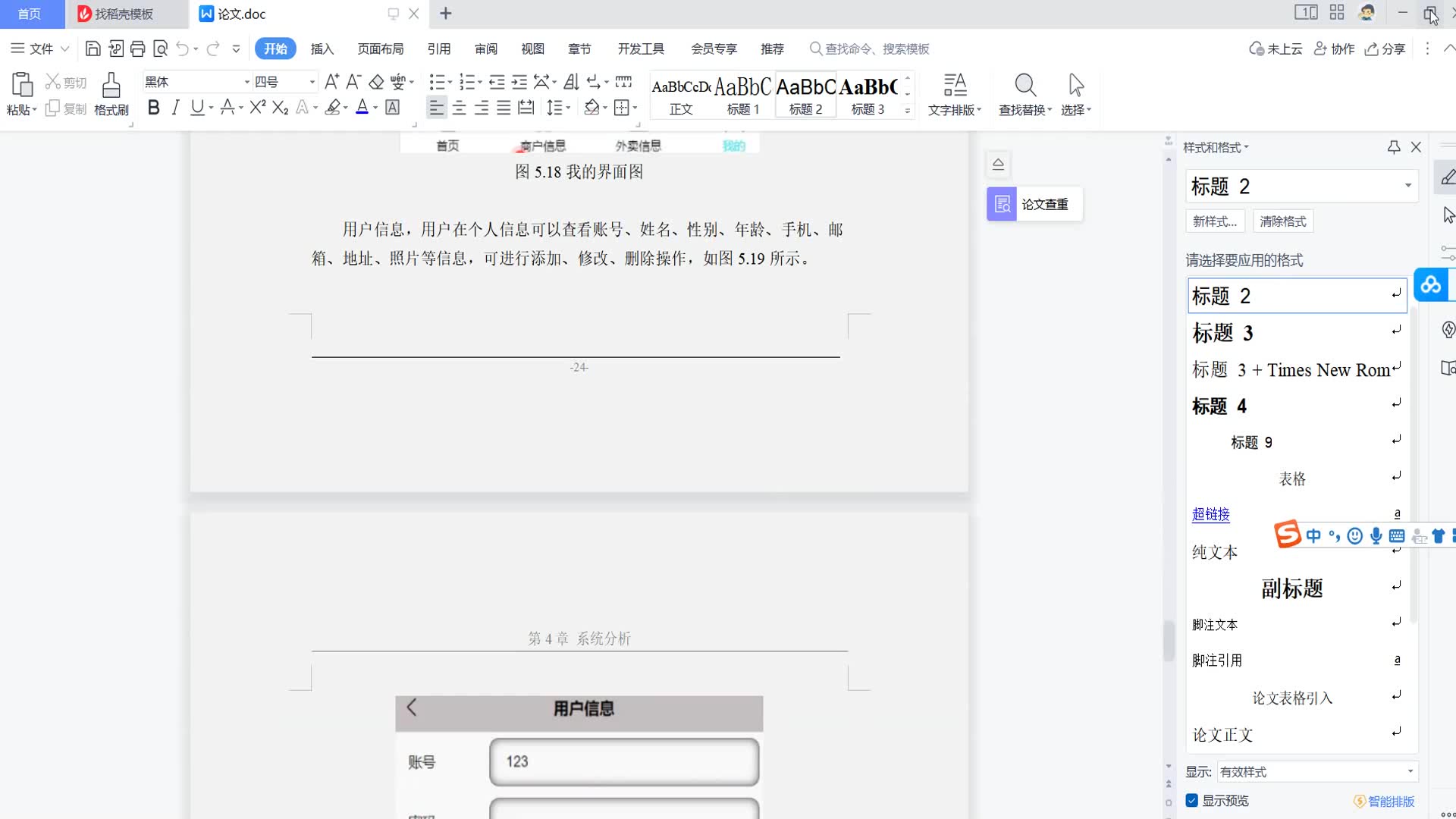
Task: Open the 论文查重 paper check tool
Action: pos(1034,205)
